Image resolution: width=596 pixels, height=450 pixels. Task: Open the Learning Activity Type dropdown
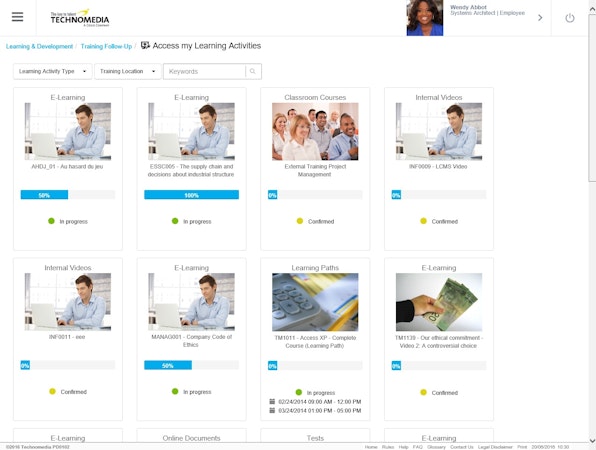pyautogui.click(x=53, y=71)
